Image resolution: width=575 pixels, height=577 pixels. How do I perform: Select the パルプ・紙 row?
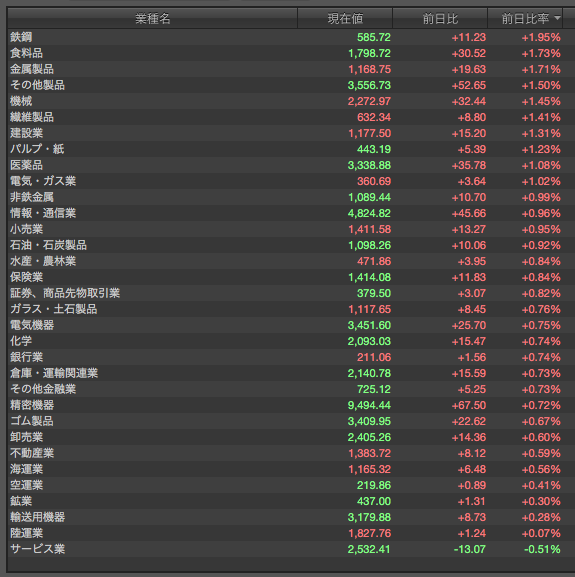(x=291, y=149)
